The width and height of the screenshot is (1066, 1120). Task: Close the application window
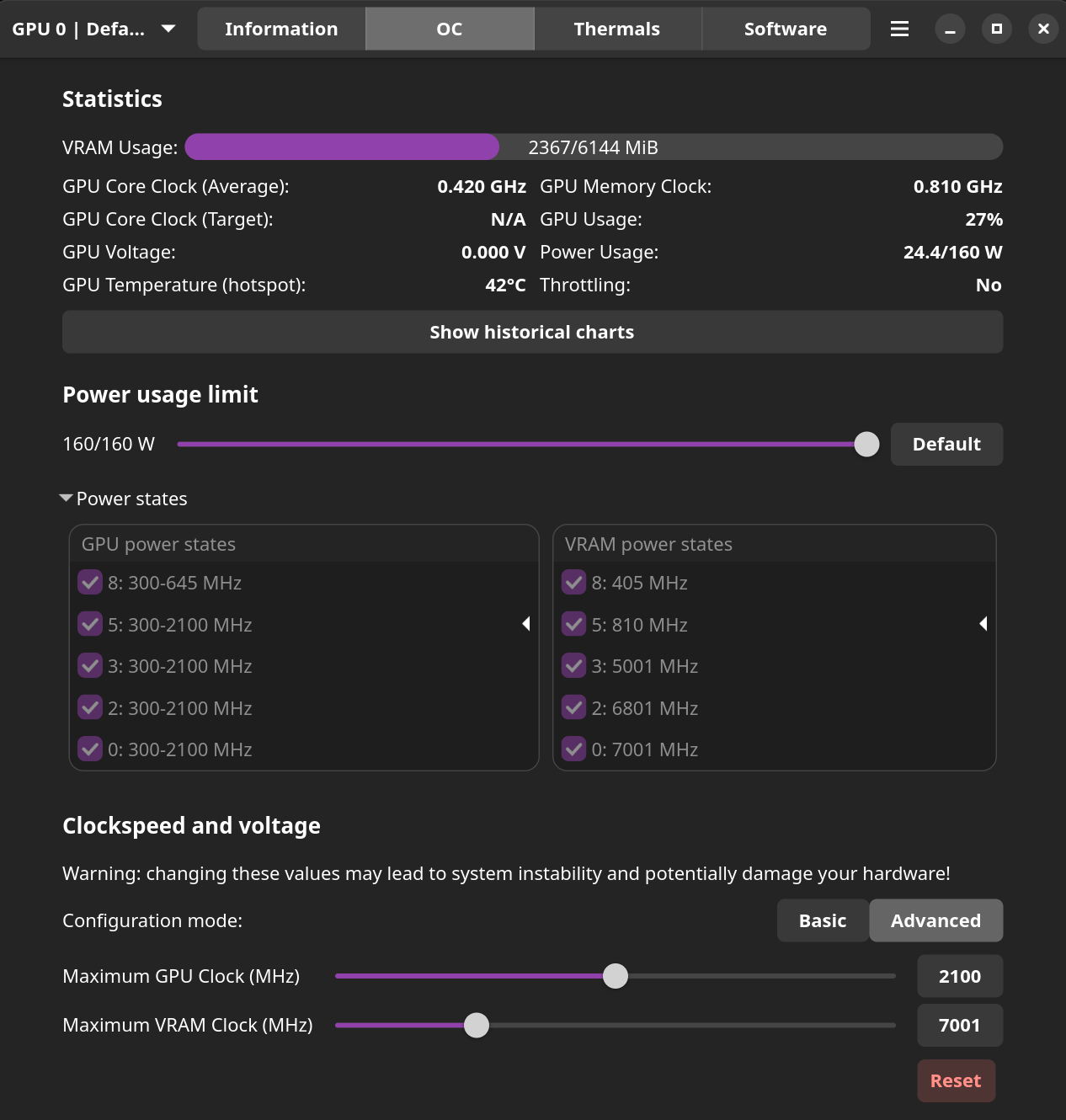click(1043, 29)
